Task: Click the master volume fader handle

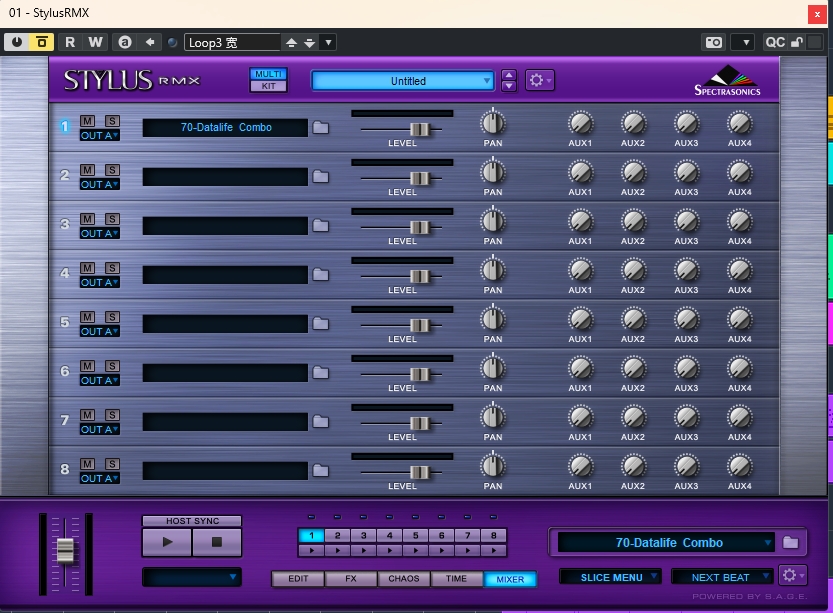Action: 65,550
